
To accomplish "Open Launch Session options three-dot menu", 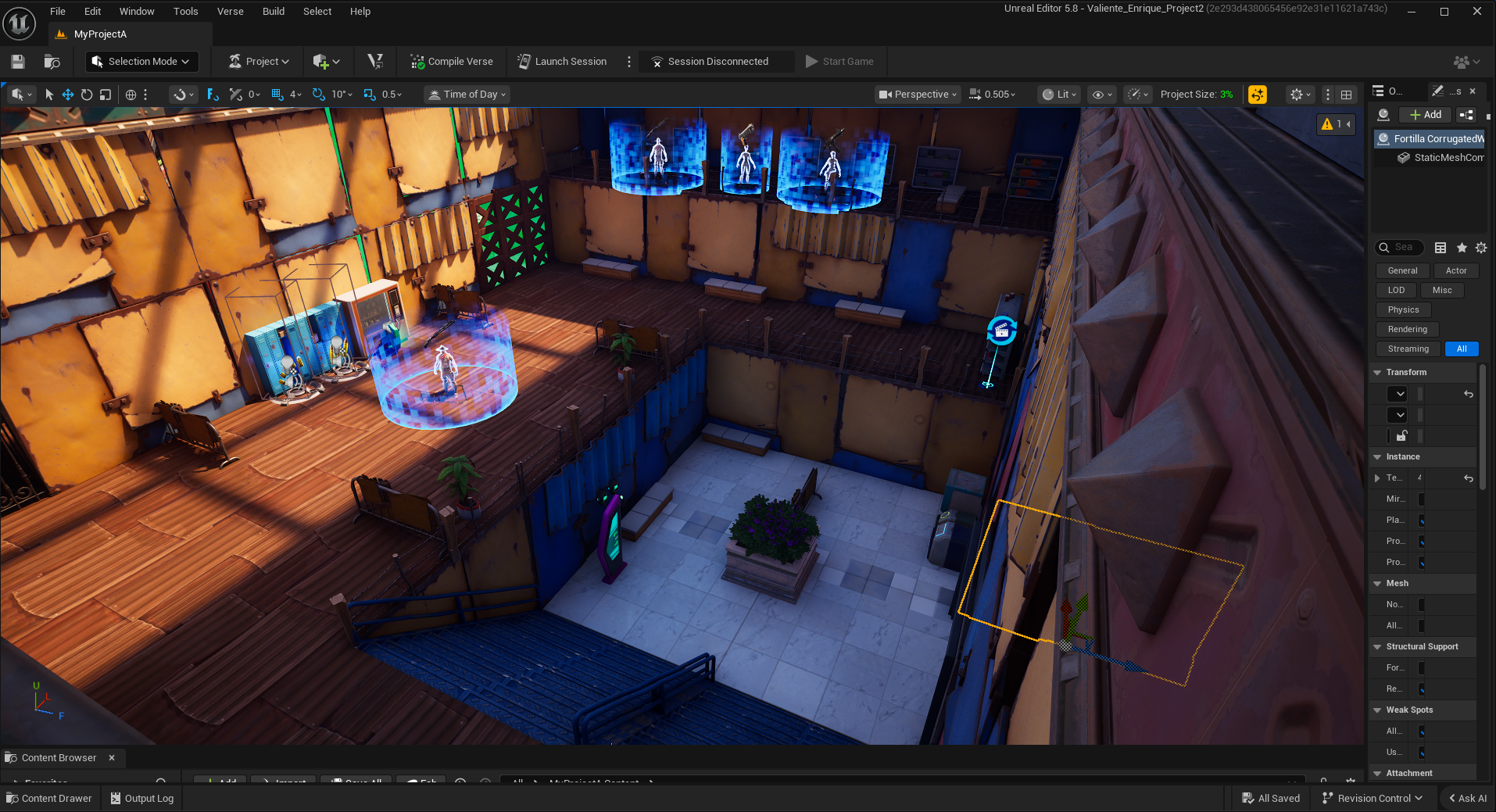I will (x=629, y=62).
